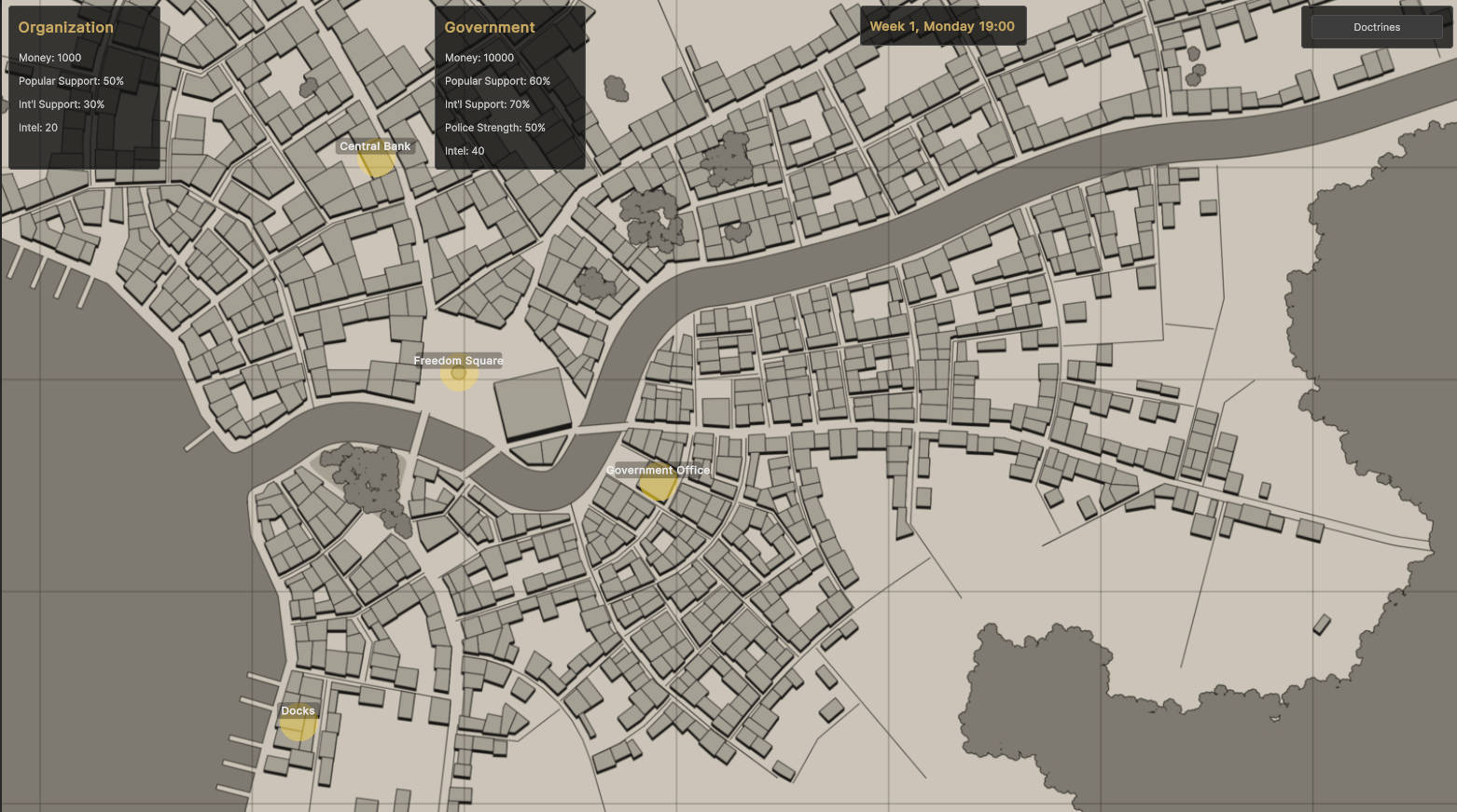This screenshot has width=1457, height=812.
Task: Click the Government Office map marker
Action: (x=658, y=482)
